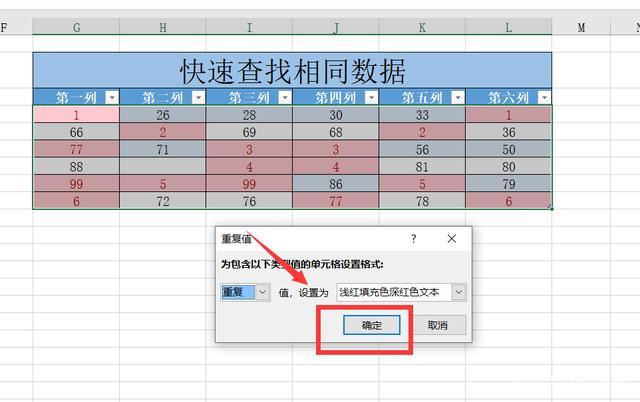Image resolution: width=640 pixels, height=402 pixels.
Task: Click value 1 in 第一列
Action: 76,115
